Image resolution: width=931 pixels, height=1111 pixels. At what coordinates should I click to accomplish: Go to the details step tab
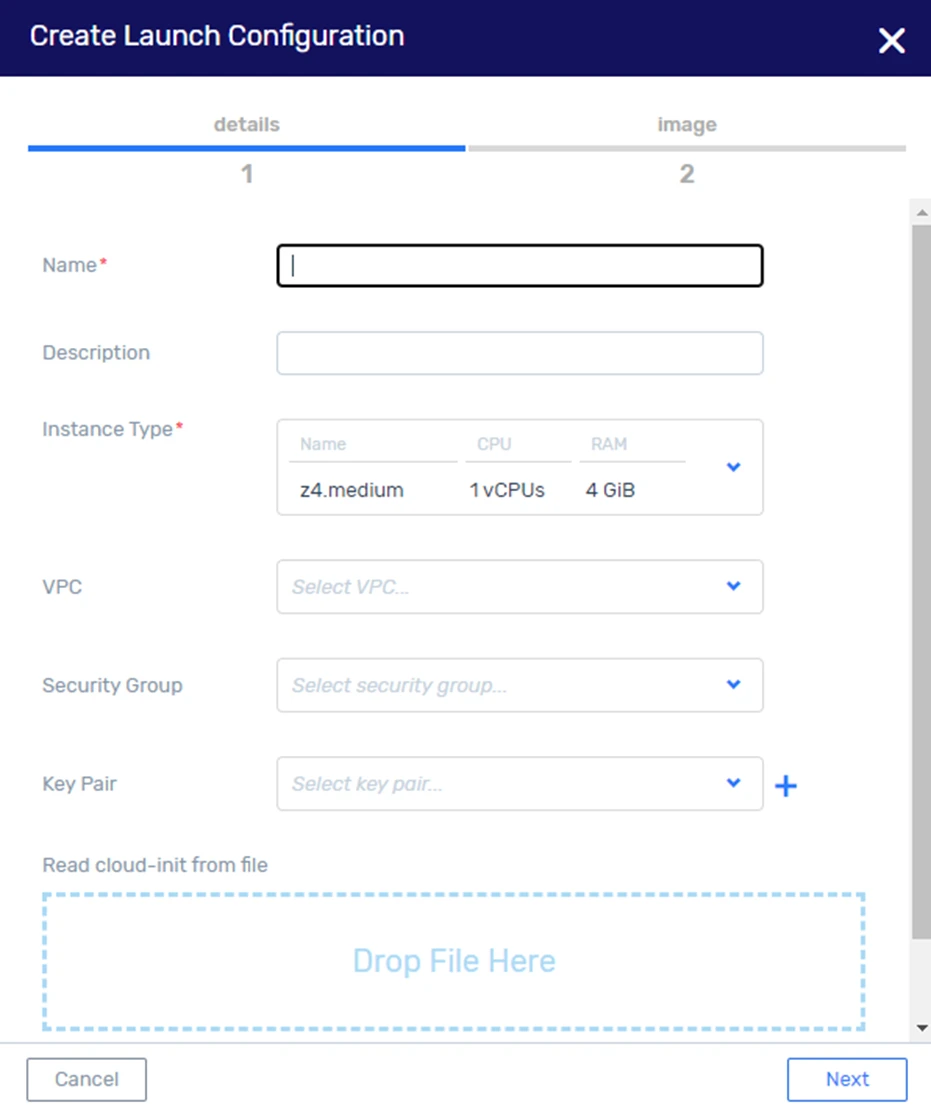point(246,126)
